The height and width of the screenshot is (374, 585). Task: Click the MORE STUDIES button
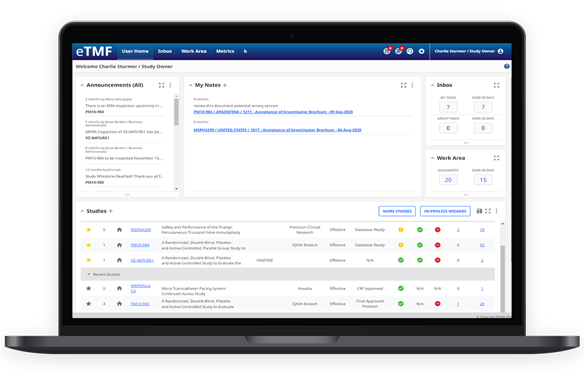point(397,211)
